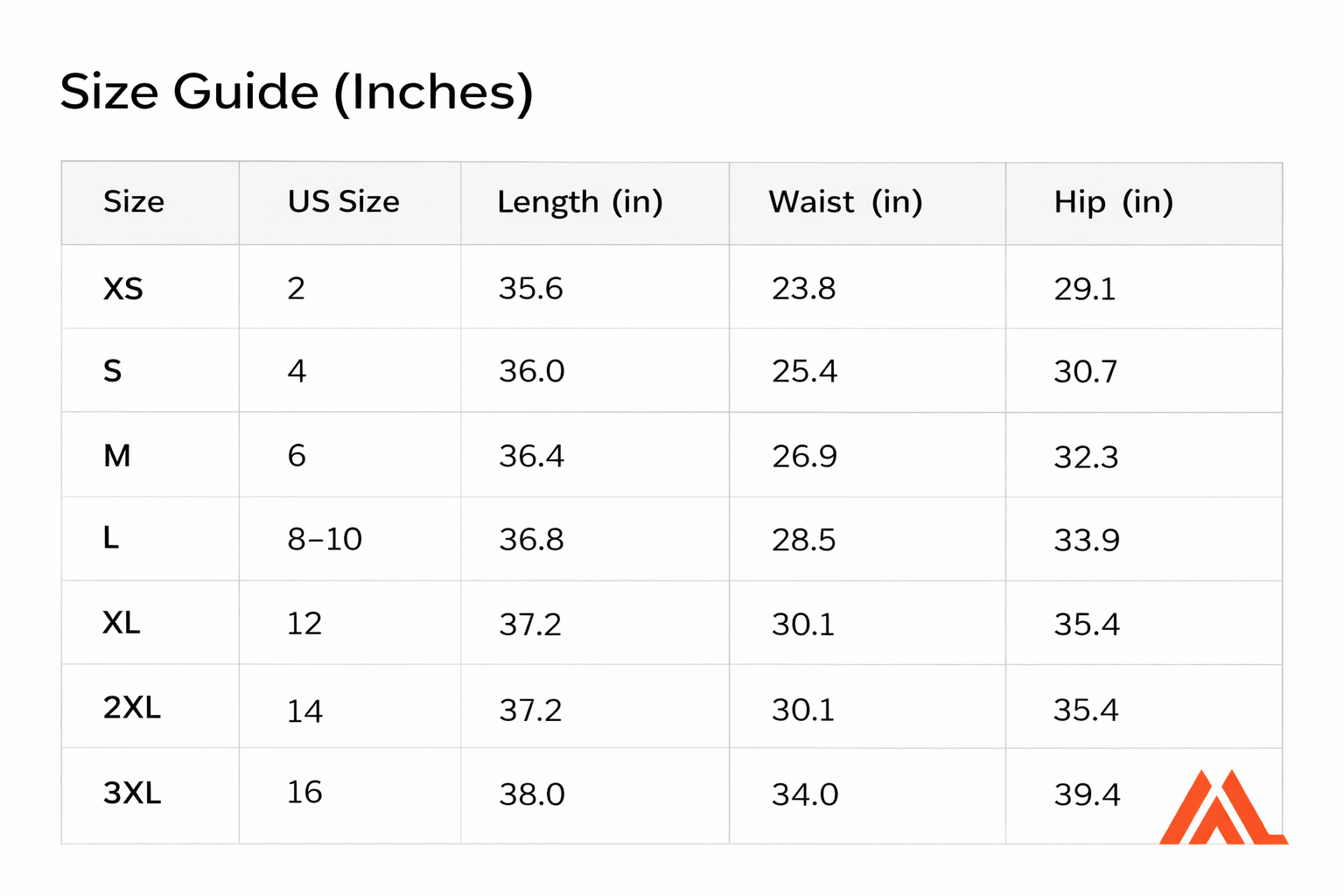Select the 8–10 US size cell
This screenshot has width=1344, height=896.
325,539
